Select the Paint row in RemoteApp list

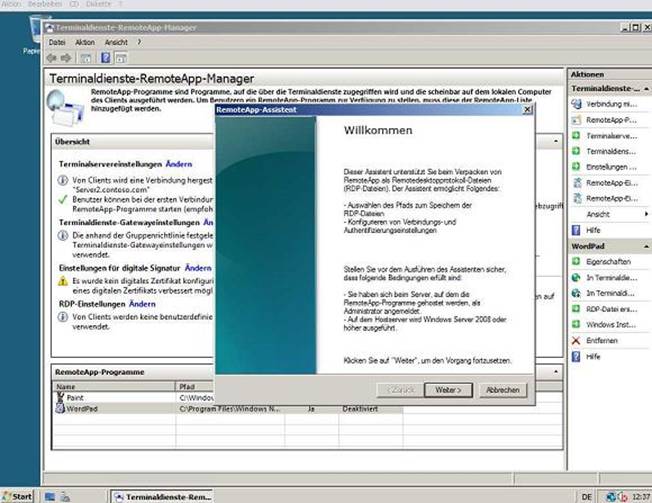coord(135,398)
